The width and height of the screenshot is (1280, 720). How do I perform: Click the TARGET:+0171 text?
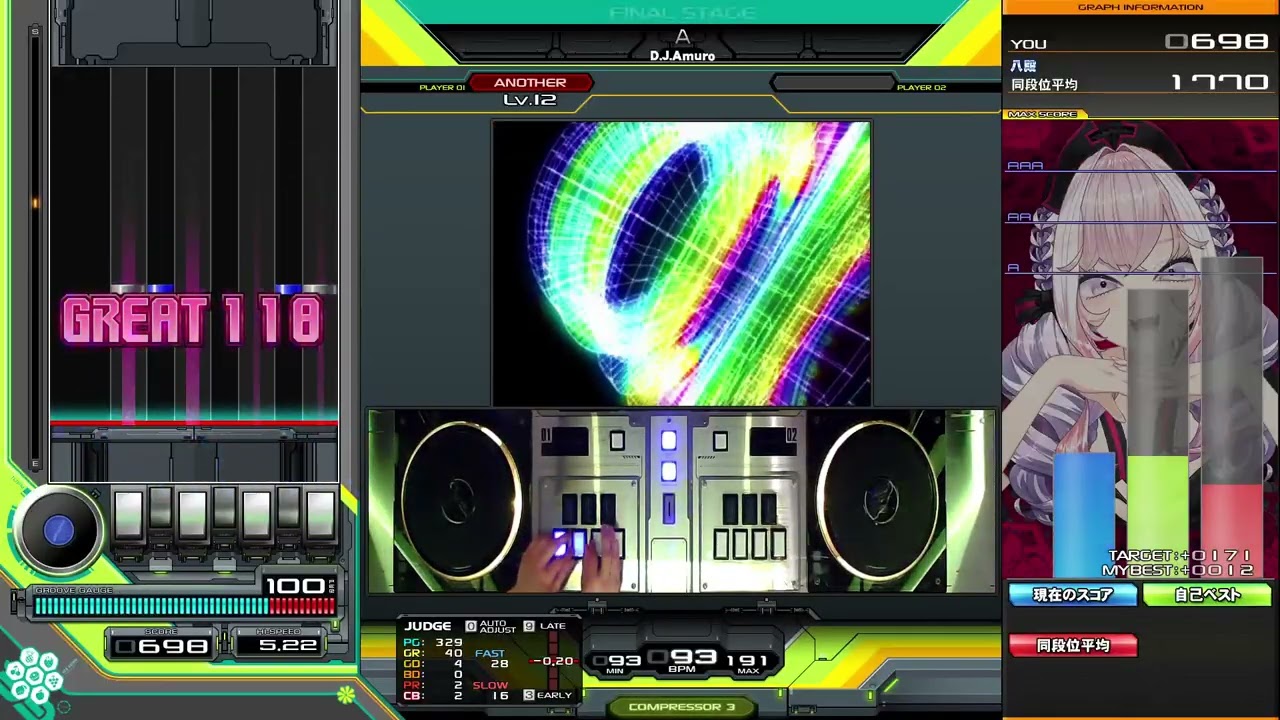click(1180, 556)
